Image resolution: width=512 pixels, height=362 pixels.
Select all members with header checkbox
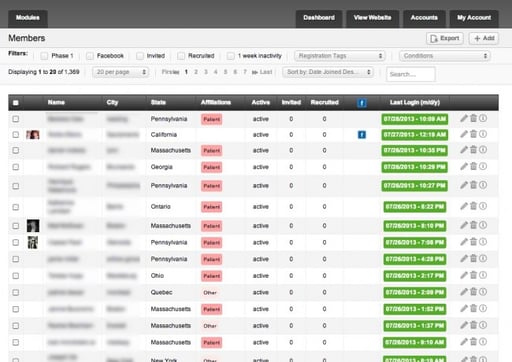[16, 103]
